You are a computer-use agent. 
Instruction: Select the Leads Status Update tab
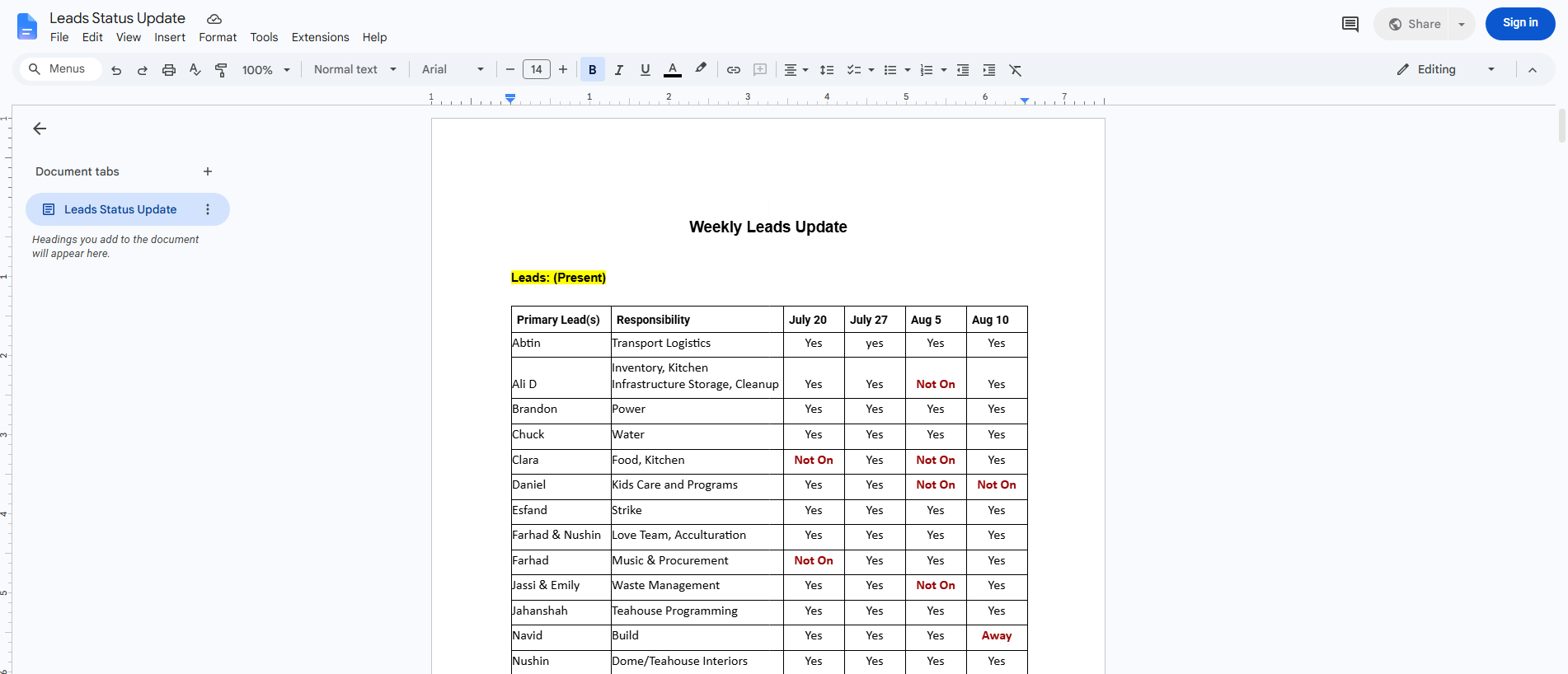(x=120, y=209)
